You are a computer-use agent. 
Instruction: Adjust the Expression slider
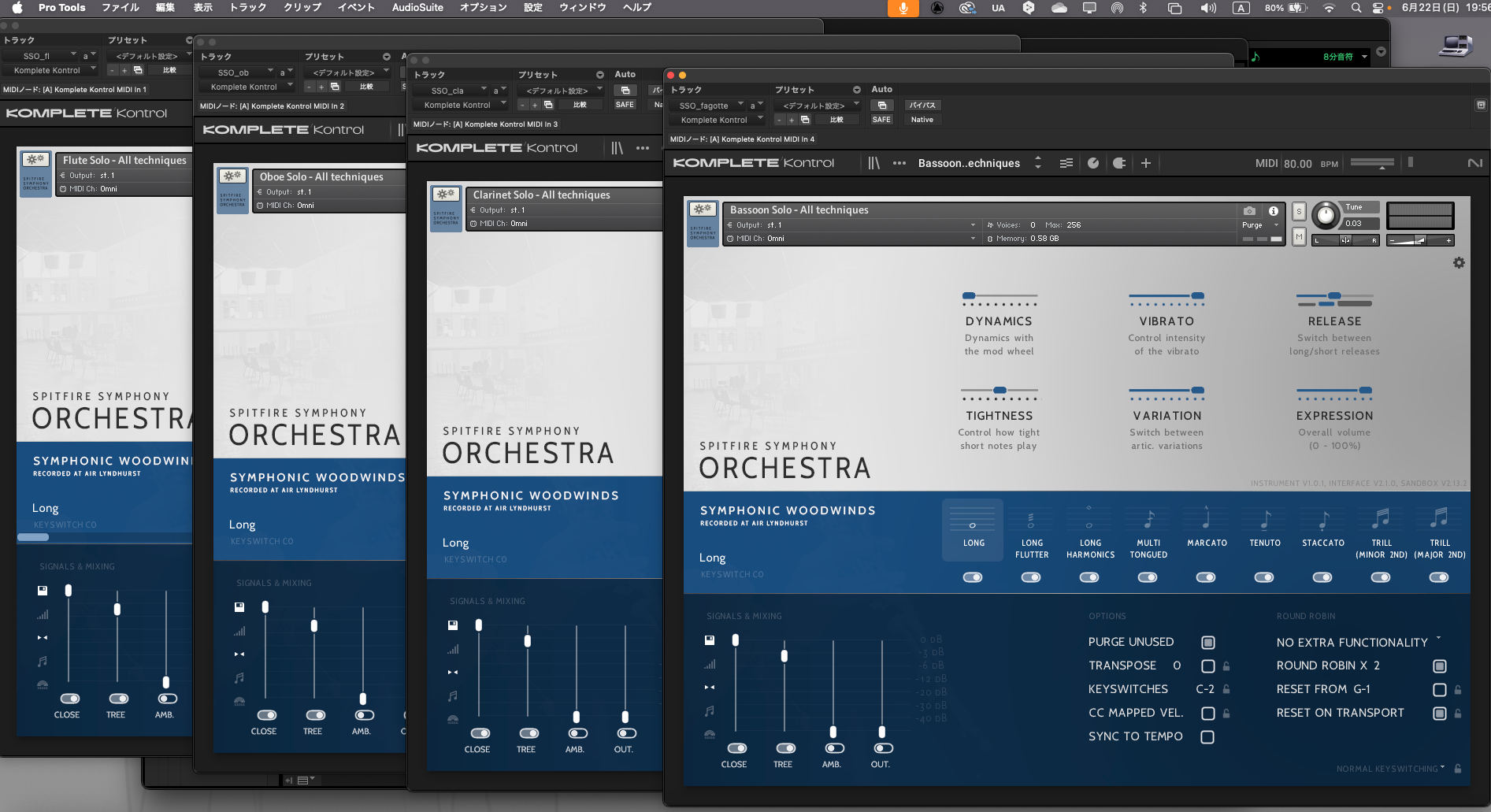(x=1335, y=391)
